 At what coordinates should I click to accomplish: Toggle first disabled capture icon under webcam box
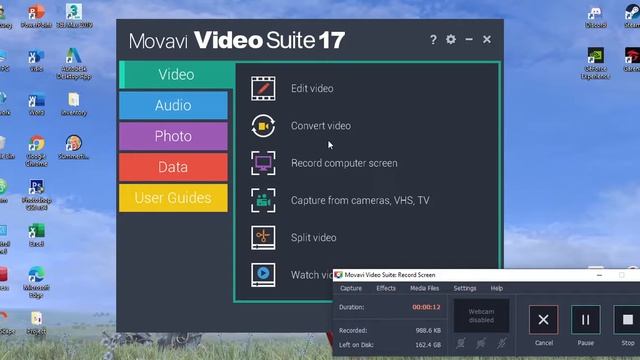[x=461, y=343]
